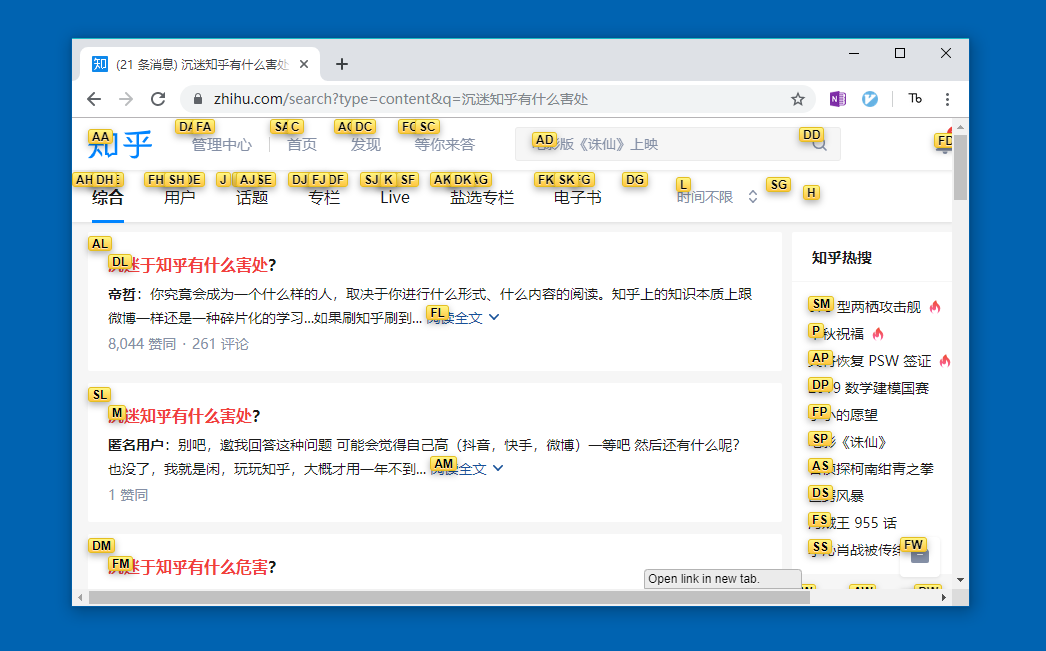Open hot search item 的愿望
The height and width of the screenshot is (651, 1046).
843,415
